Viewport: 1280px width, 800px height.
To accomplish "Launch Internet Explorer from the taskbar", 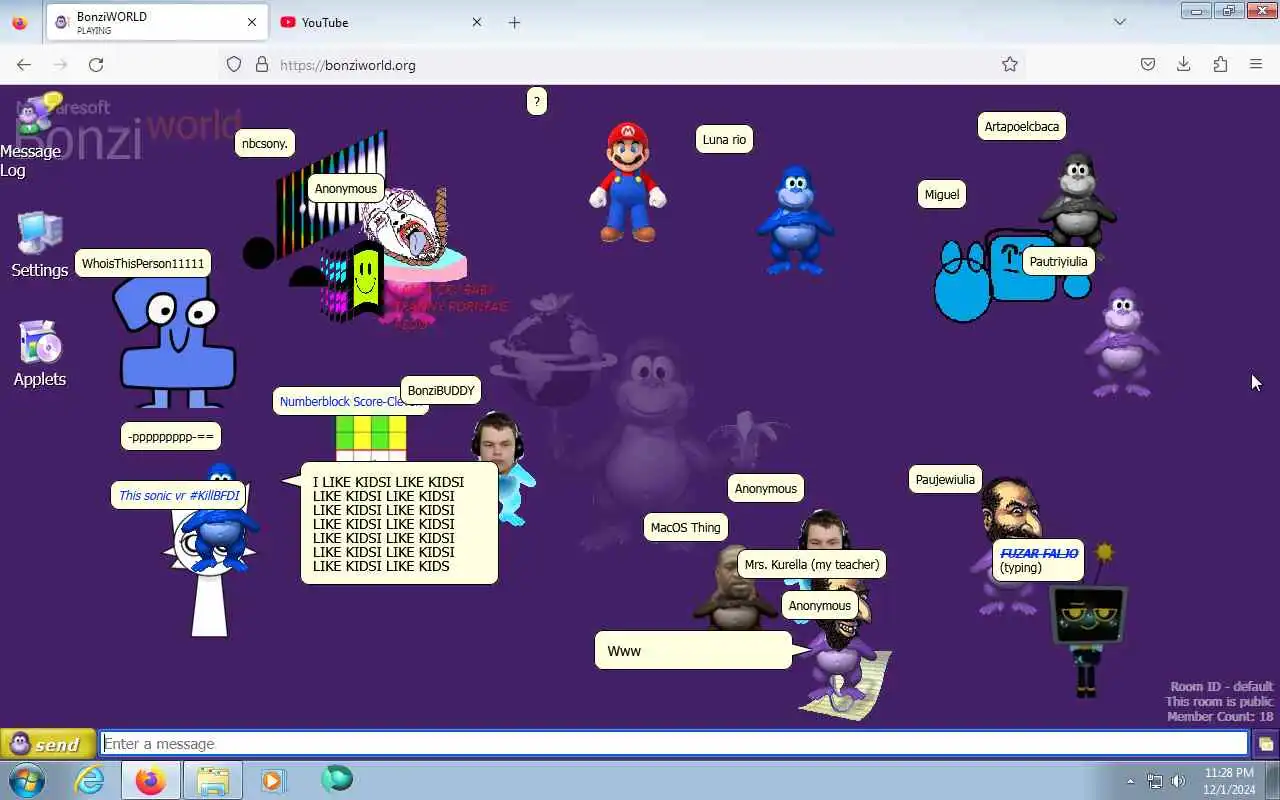I will [90, 779].
